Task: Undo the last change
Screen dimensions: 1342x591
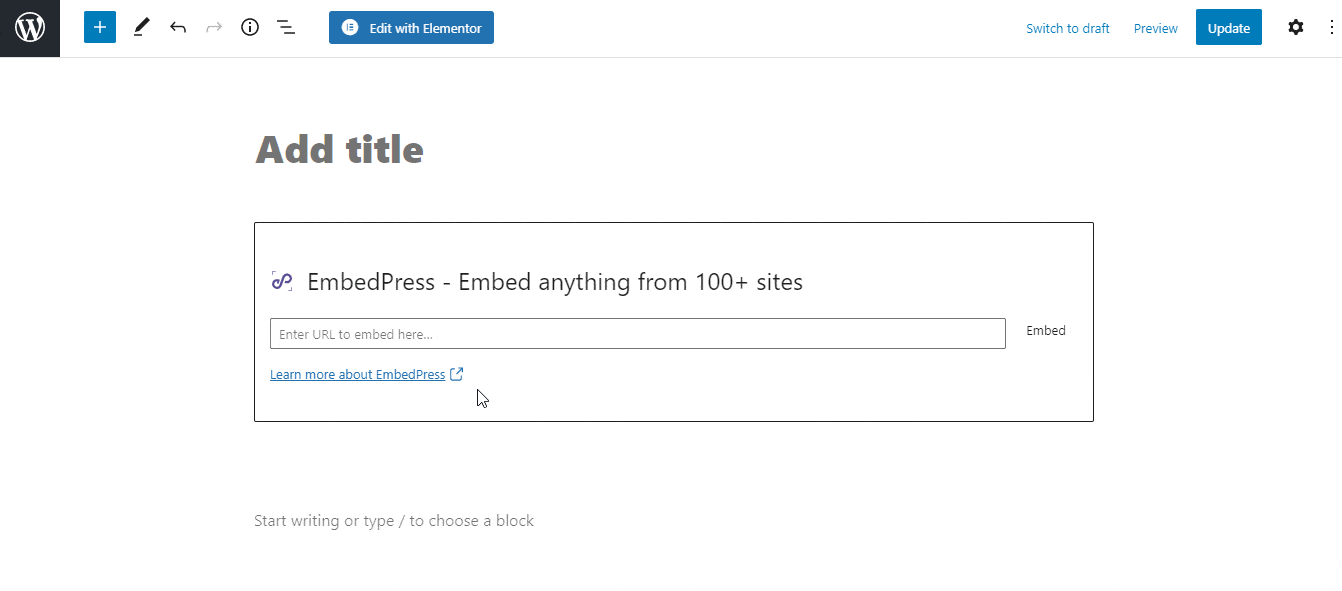Action: click(178, 27)
